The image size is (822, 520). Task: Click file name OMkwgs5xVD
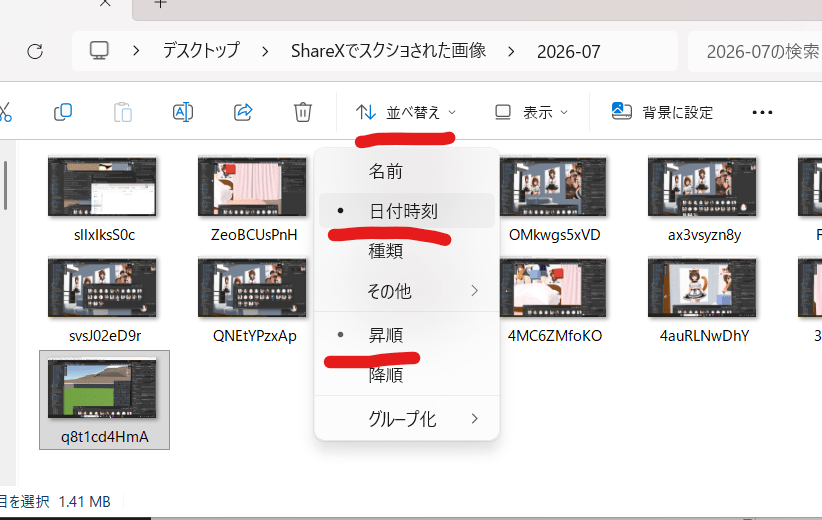pos(554,234)
